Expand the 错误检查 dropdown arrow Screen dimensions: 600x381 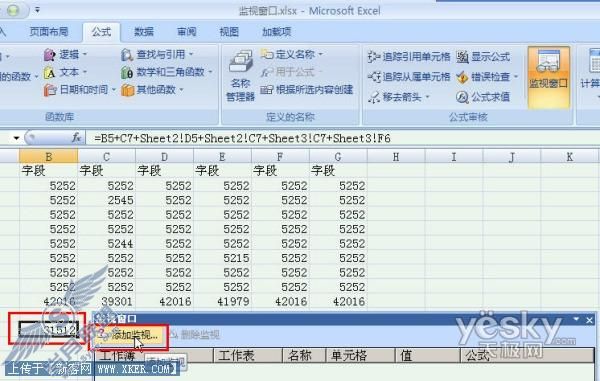pyautogui.click(x=516, y=77)
